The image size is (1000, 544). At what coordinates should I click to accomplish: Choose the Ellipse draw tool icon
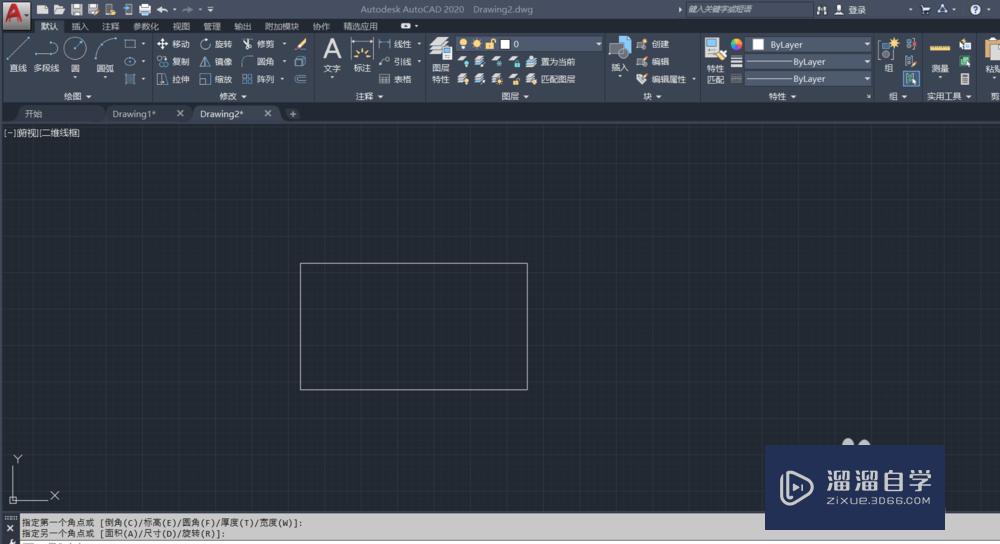point(130,61)
